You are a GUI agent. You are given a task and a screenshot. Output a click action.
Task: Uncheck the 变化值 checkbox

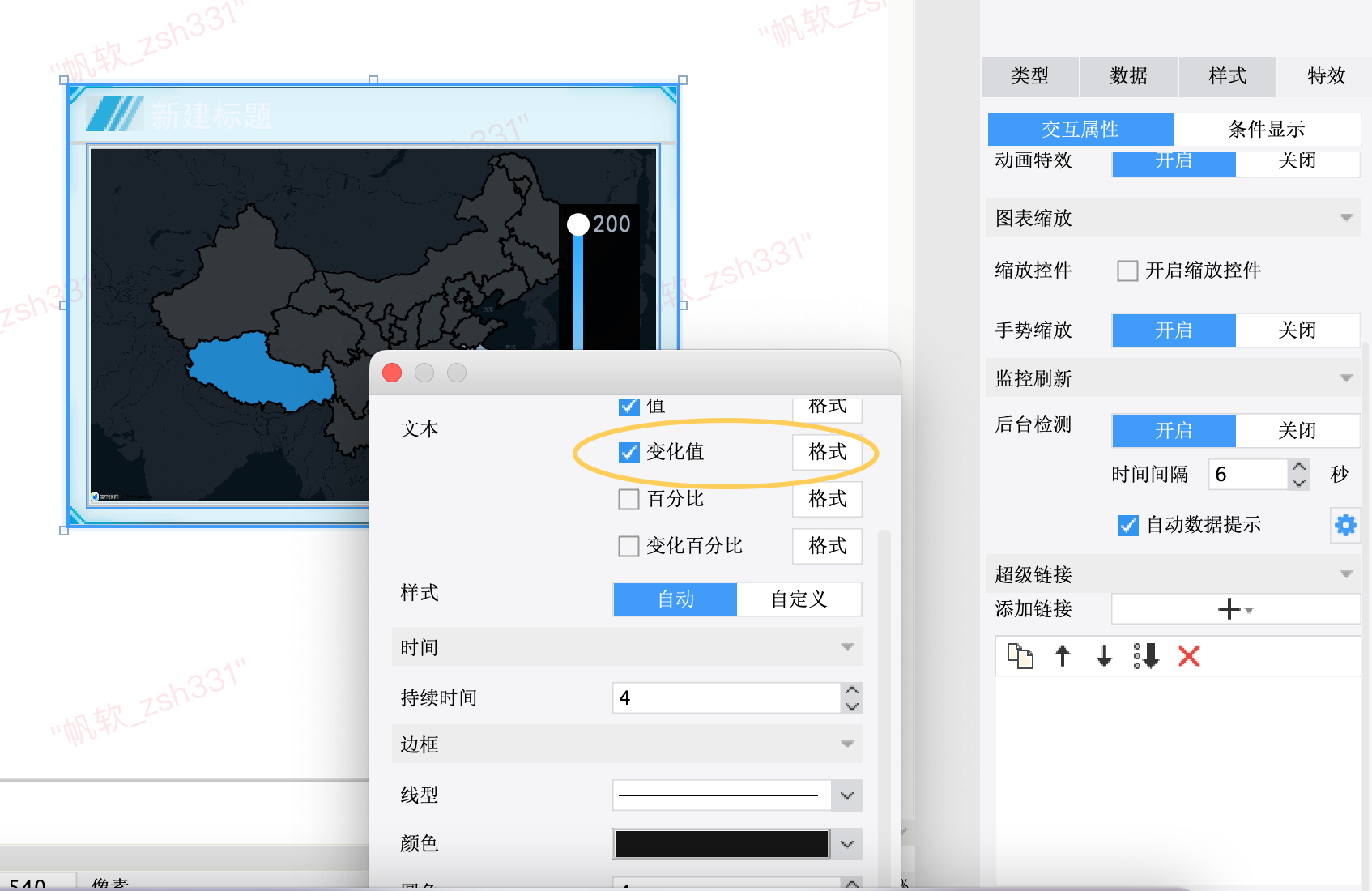click(x=629, y=452)
